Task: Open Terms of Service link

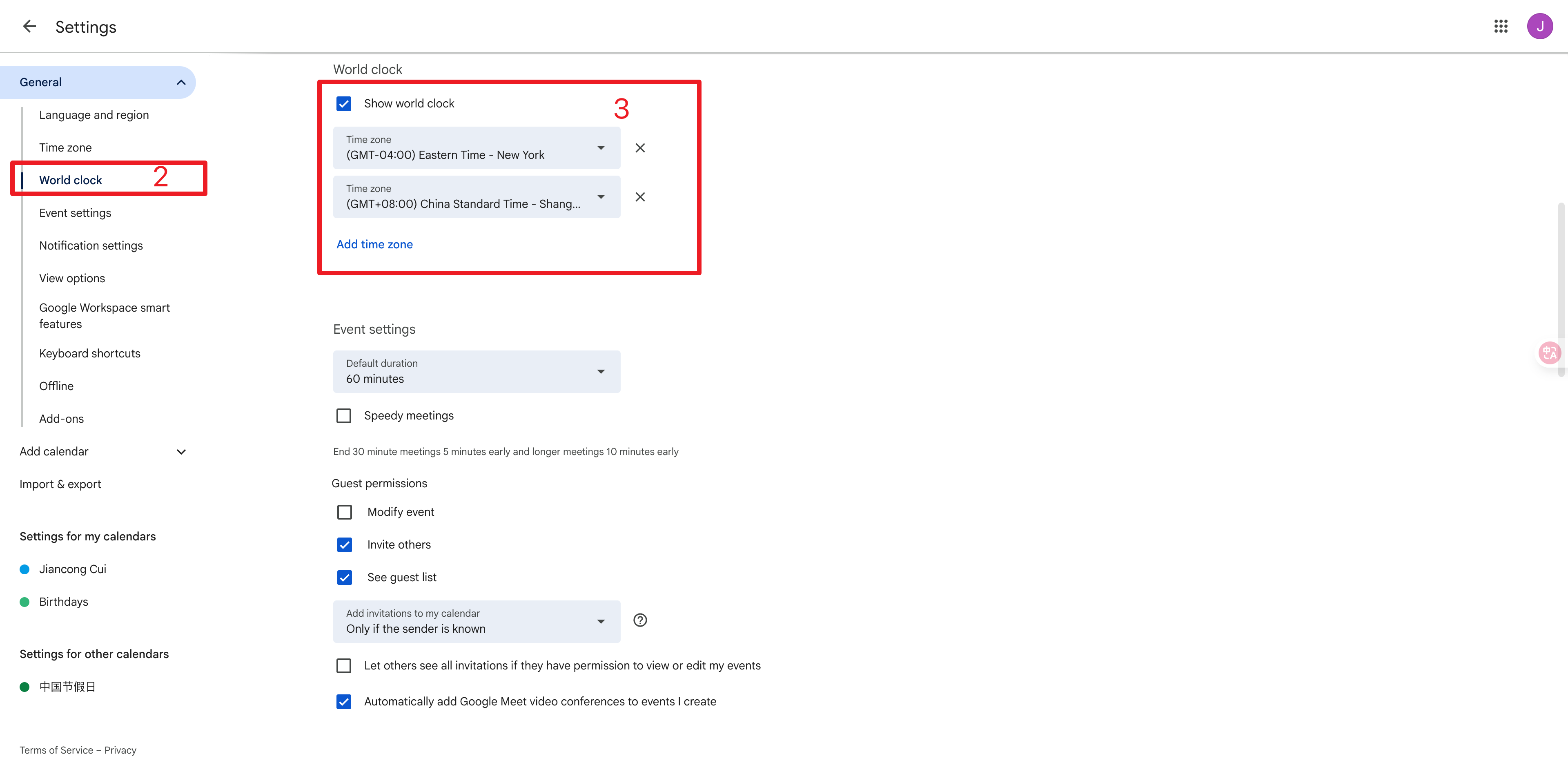Action: point(56,750)
